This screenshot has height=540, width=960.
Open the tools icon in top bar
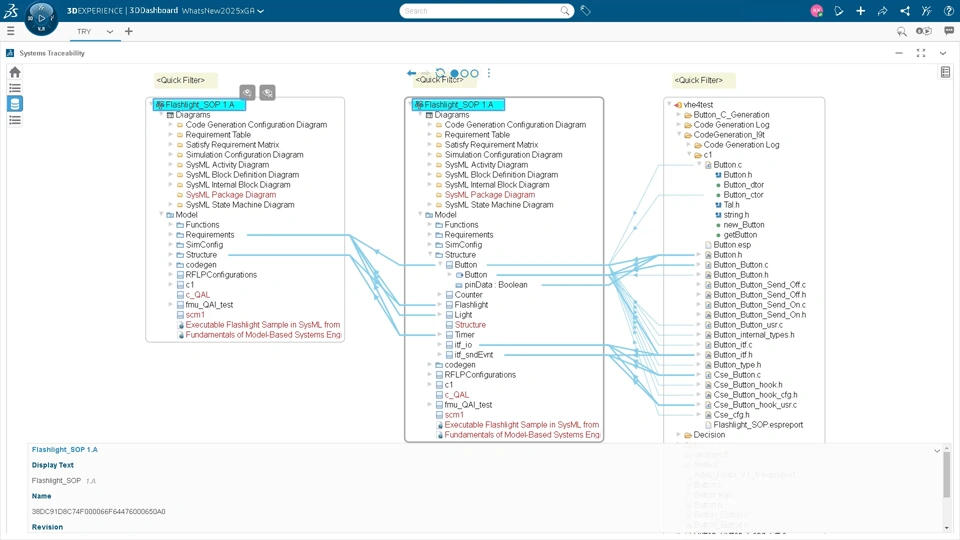(x=927, y=11)
